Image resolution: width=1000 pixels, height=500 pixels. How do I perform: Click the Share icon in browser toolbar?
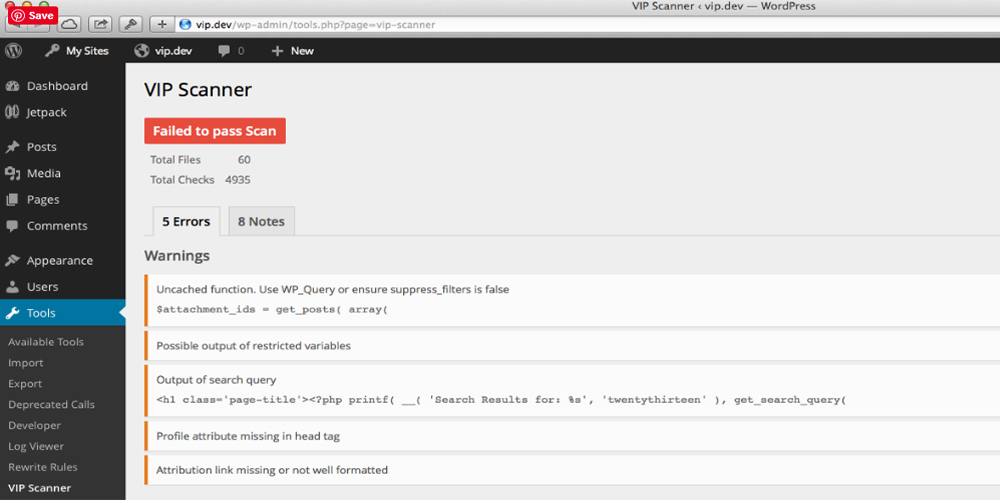click(100, 23)
